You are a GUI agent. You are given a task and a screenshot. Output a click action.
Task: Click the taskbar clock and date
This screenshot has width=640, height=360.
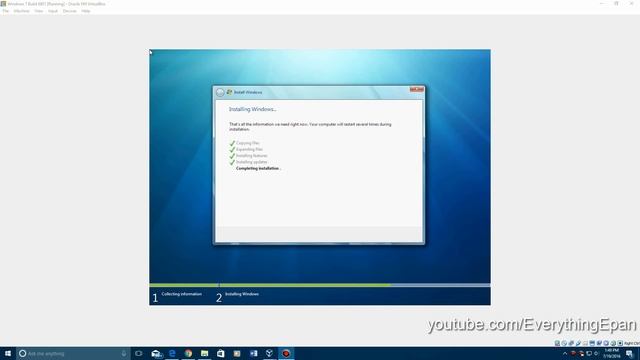pyautogui.click(x=611, y=353)
